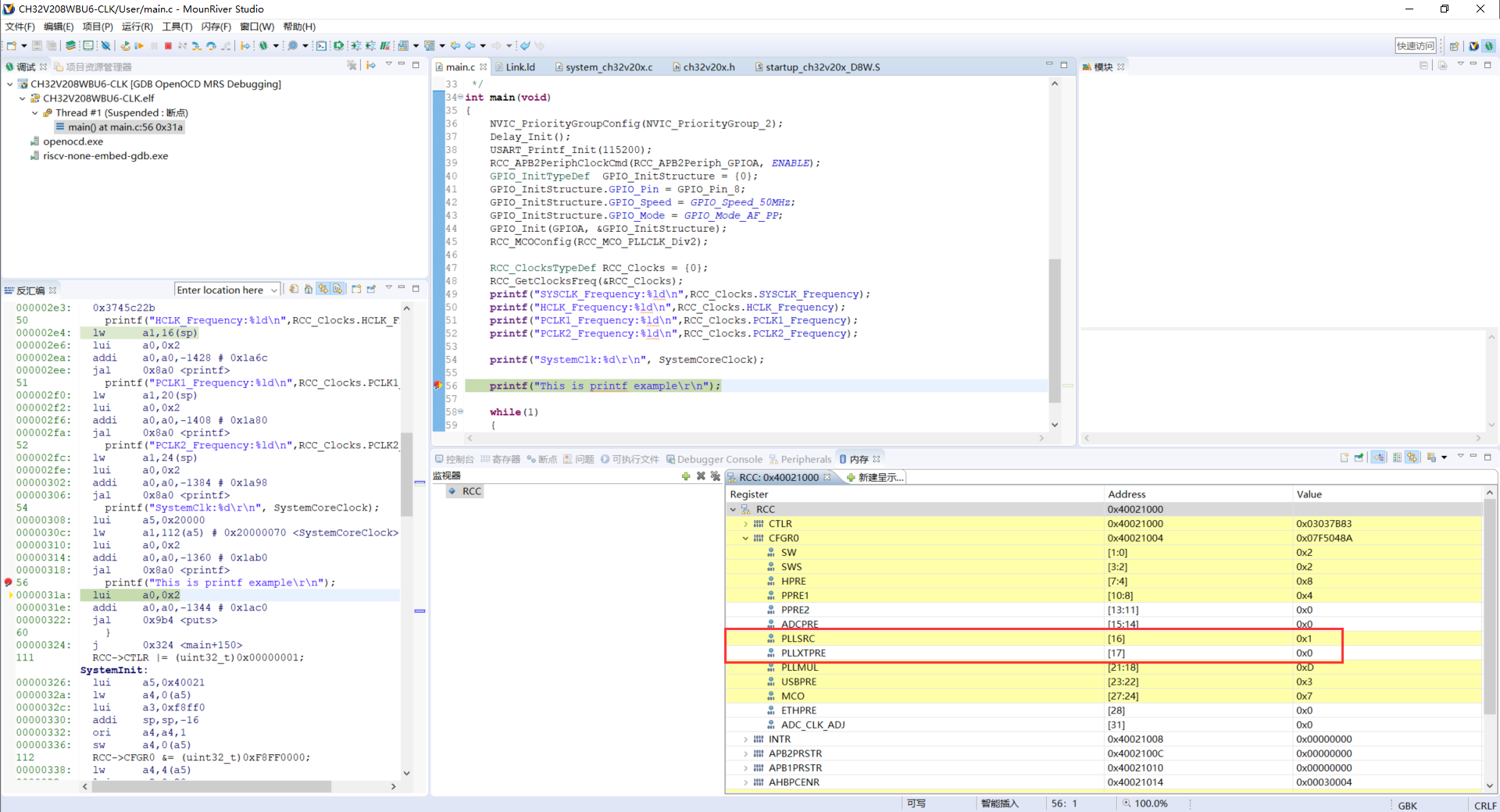The height and width of the screenshot is (812, 1500).
Task: Select main() at main.c:56 stack frame
Action: (x=119, y=127)
